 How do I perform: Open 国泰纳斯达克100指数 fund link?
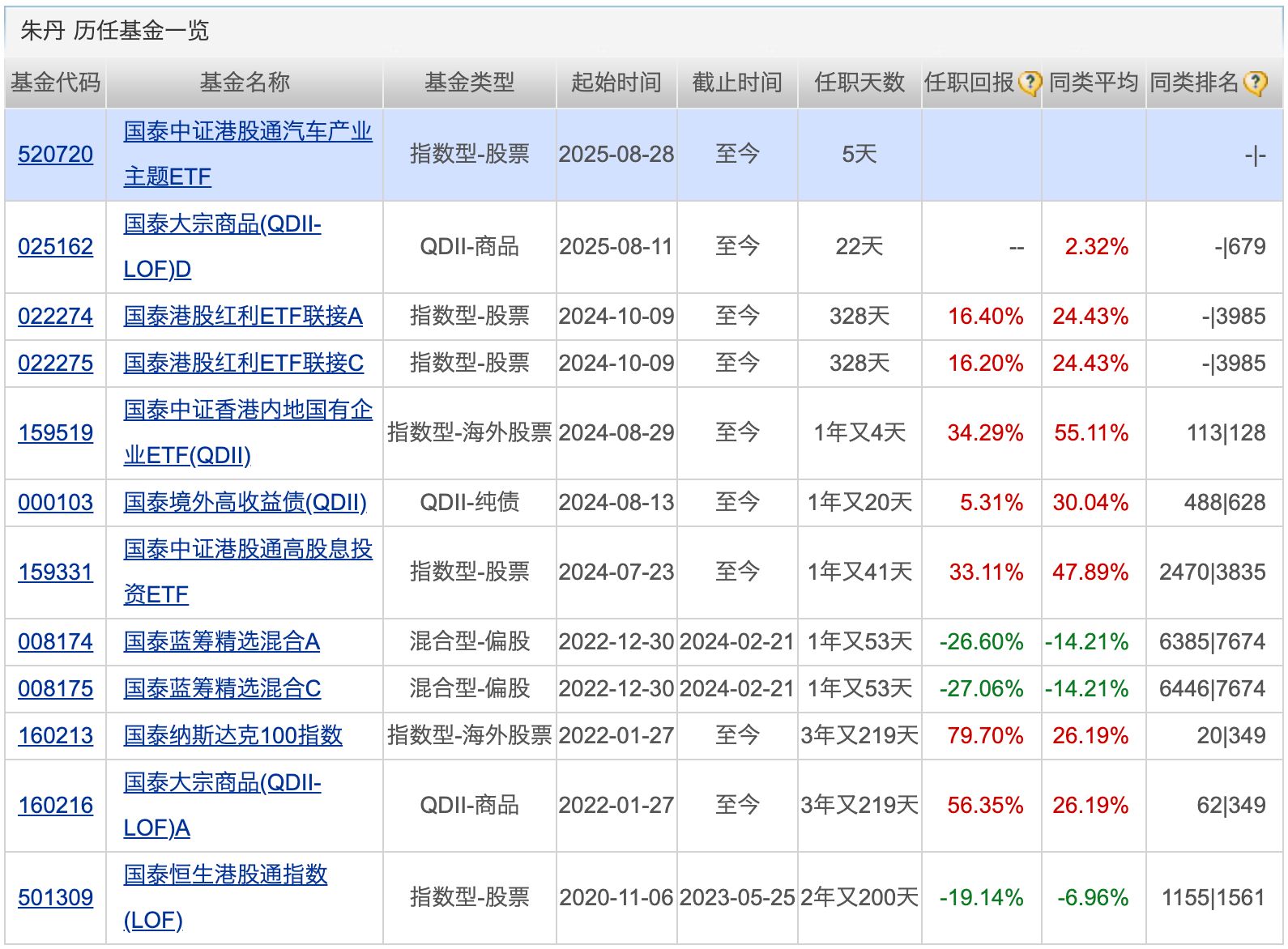click(x=232, y=736)
